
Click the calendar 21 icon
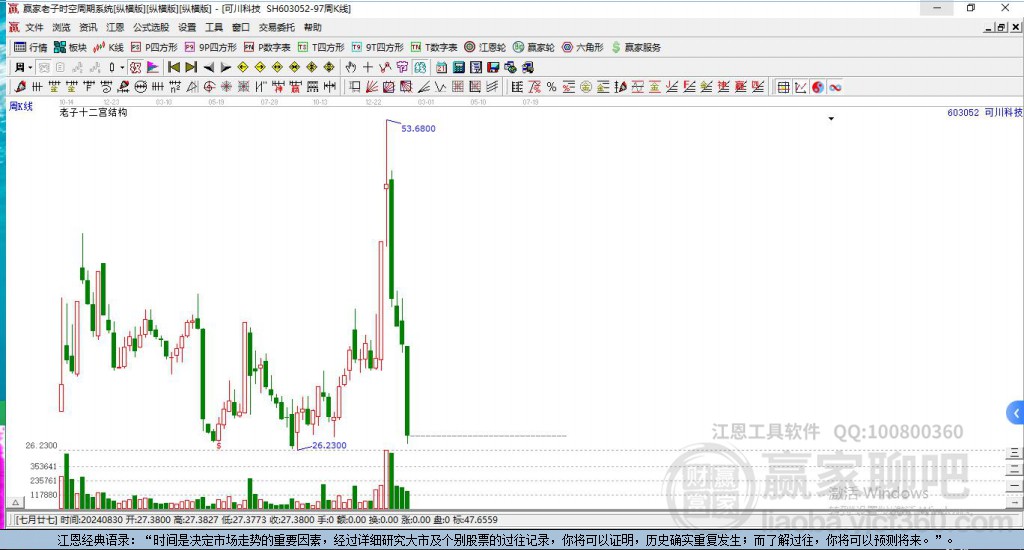441,67
